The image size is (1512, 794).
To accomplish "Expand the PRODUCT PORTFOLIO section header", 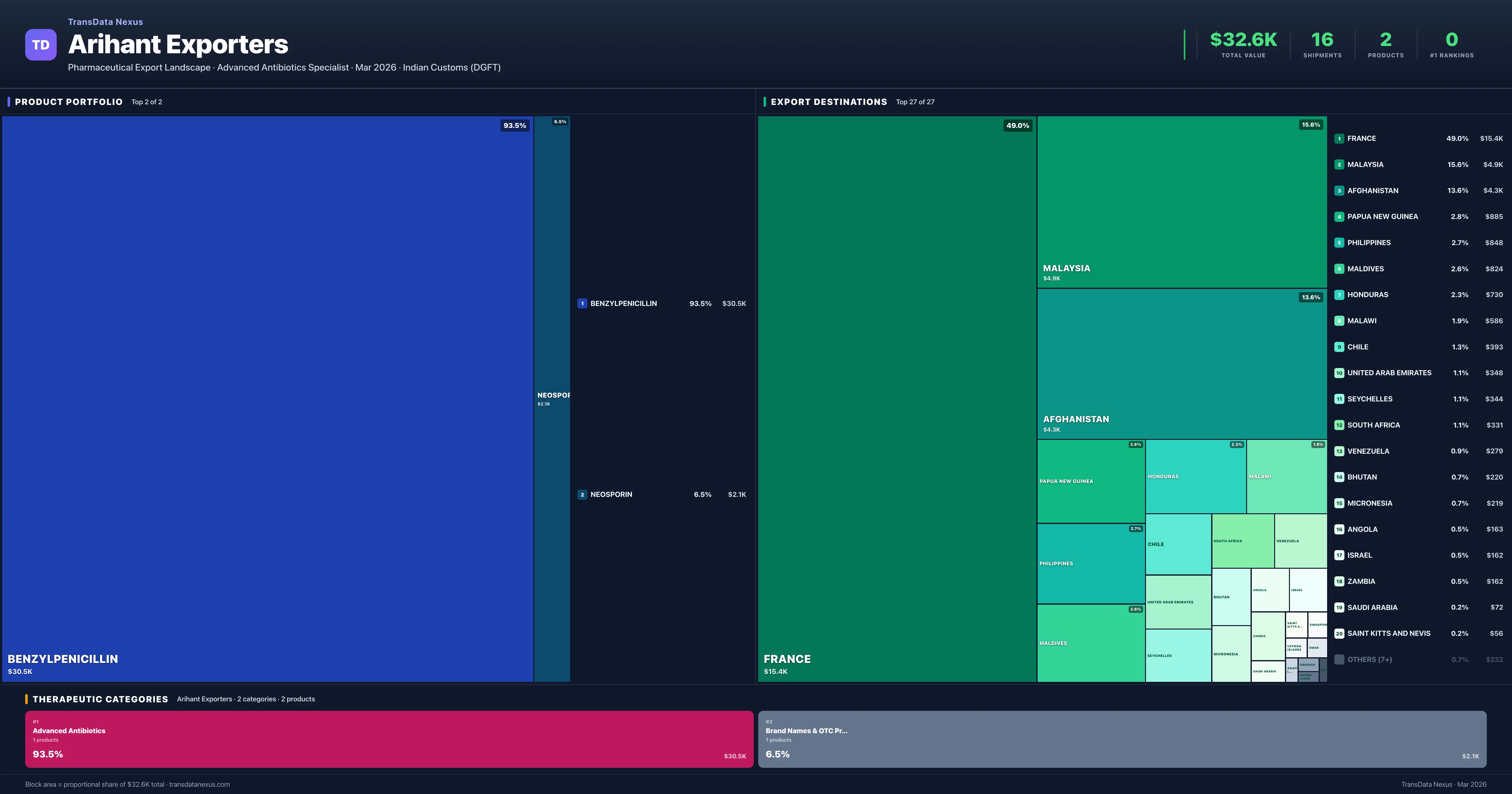I will click(69, 101).
